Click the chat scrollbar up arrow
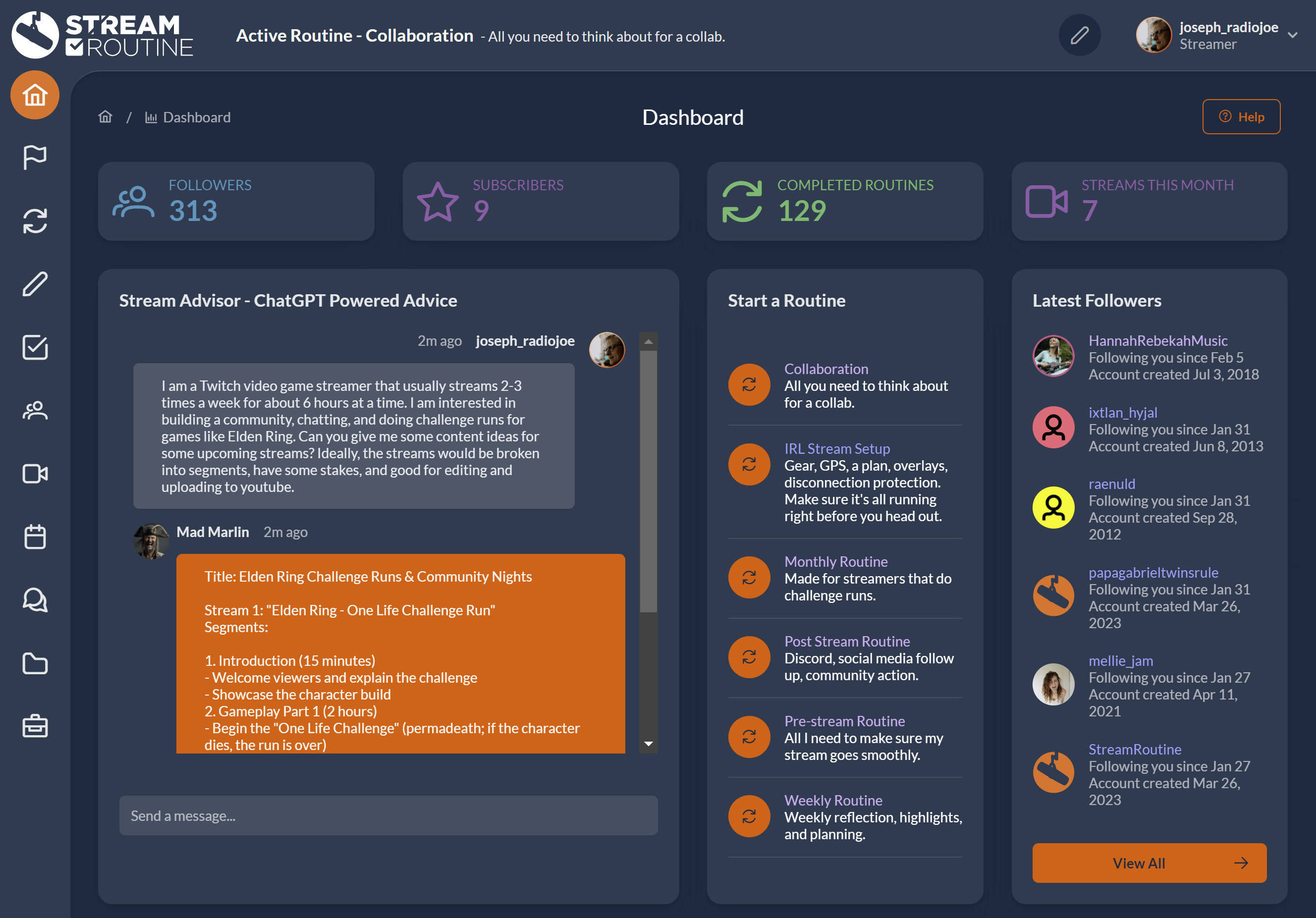Screen dimensions: 1316x918 pyautogui.click(x=648, y=341)
